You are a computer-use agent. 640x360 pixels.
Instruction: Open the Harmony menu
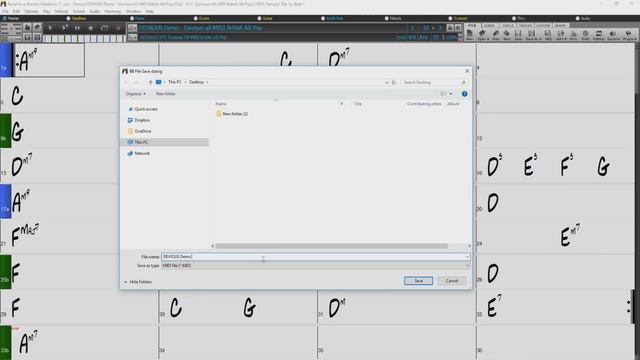pyautogui.click(x=113, y=11)
